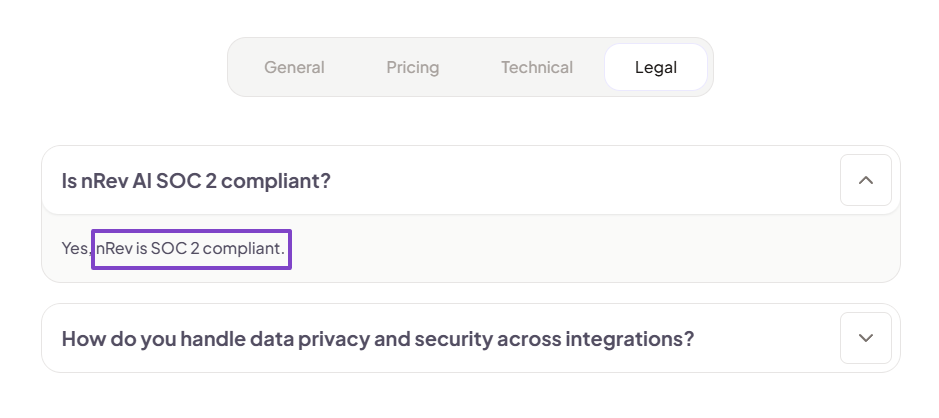The image size is (939, 418).
Task: Click the "Is nRev AI SOC 2 compliant?" heading
Action: (196, 181)
